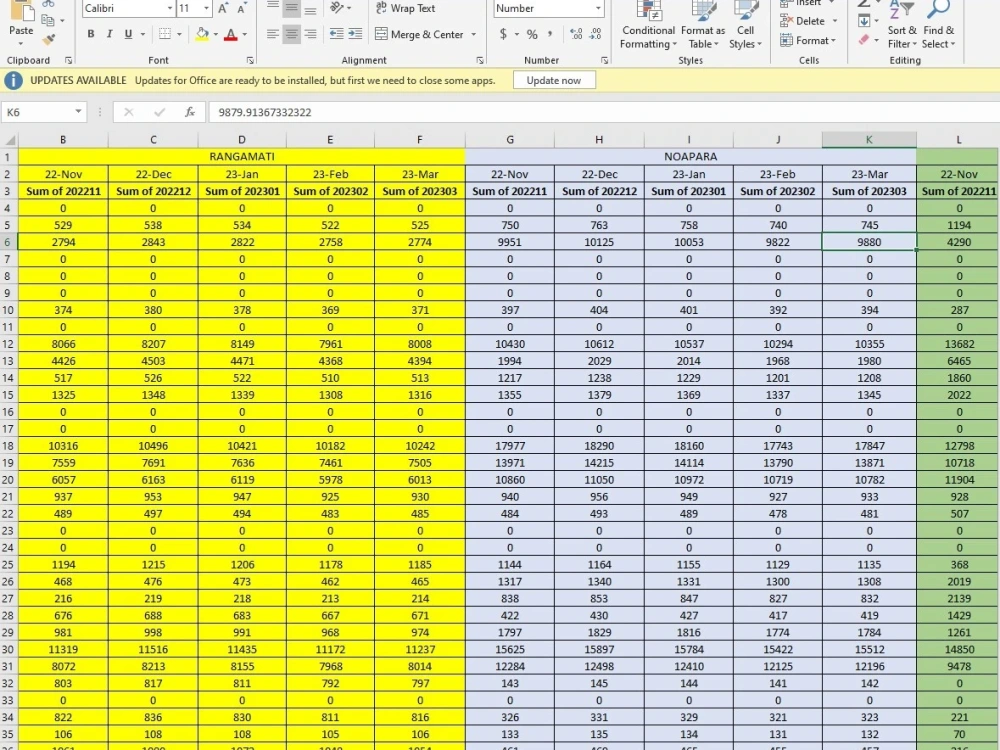Screen dimensions: 1000x750
Task: Open Format as Table gallery
Action: coord(703,26)
